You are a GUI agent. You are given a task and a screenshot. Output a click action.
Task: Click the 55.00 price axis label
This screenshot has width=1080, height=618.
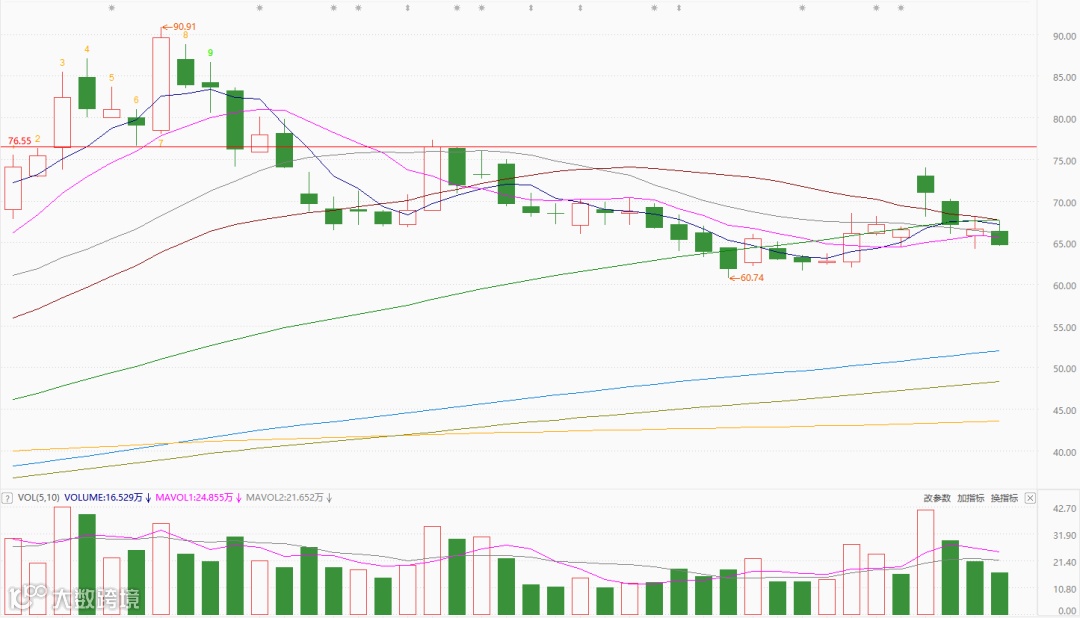click(x=1064, y=327)
